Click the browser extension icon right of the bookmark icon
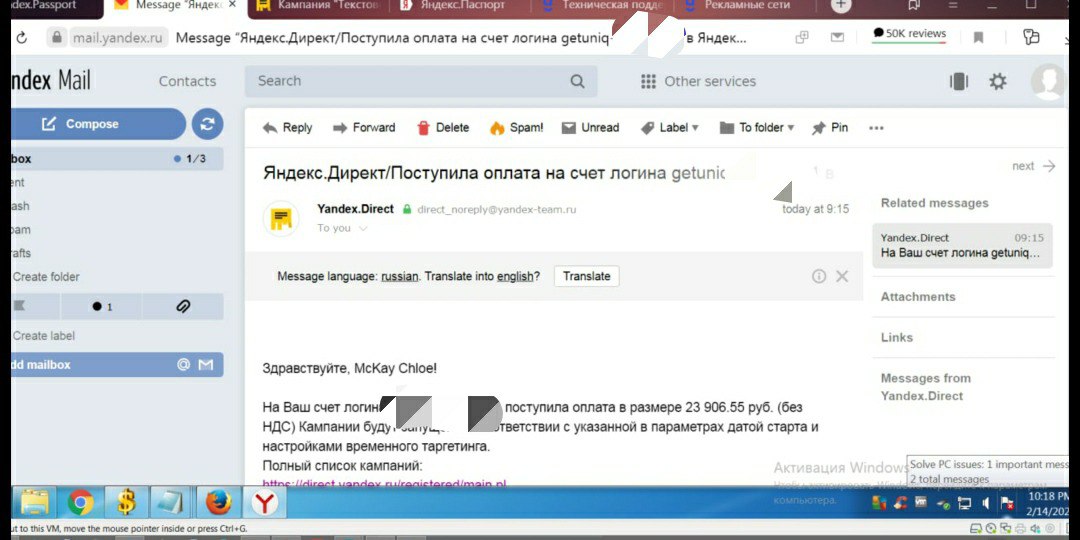Viewport: 1080px width, 540px height. tap(1030, 37)
